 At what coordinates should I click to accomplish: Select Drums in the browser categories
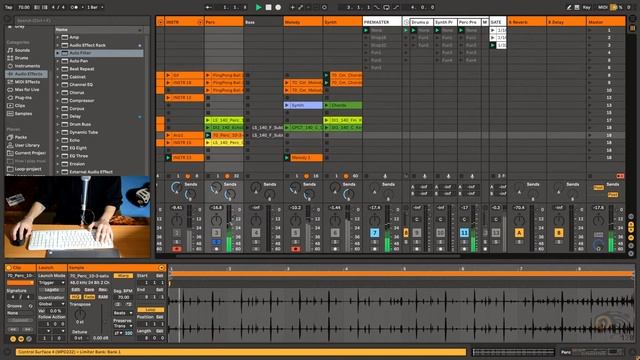tap(21, 58)
